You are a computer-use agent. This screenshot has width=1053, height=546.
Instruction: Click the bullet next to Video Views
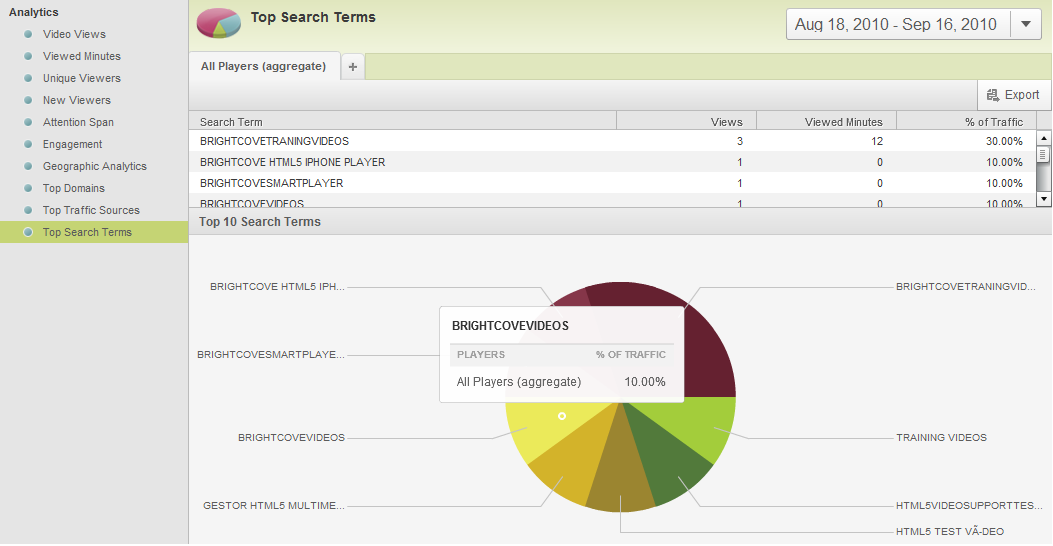click(x=28, y=34)
